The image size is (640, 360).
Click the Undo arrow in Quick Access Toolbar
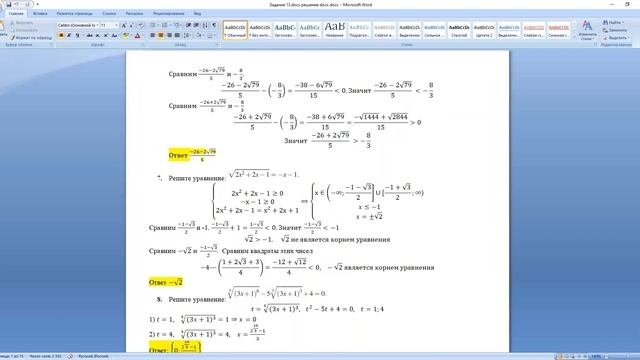(17, 4)
